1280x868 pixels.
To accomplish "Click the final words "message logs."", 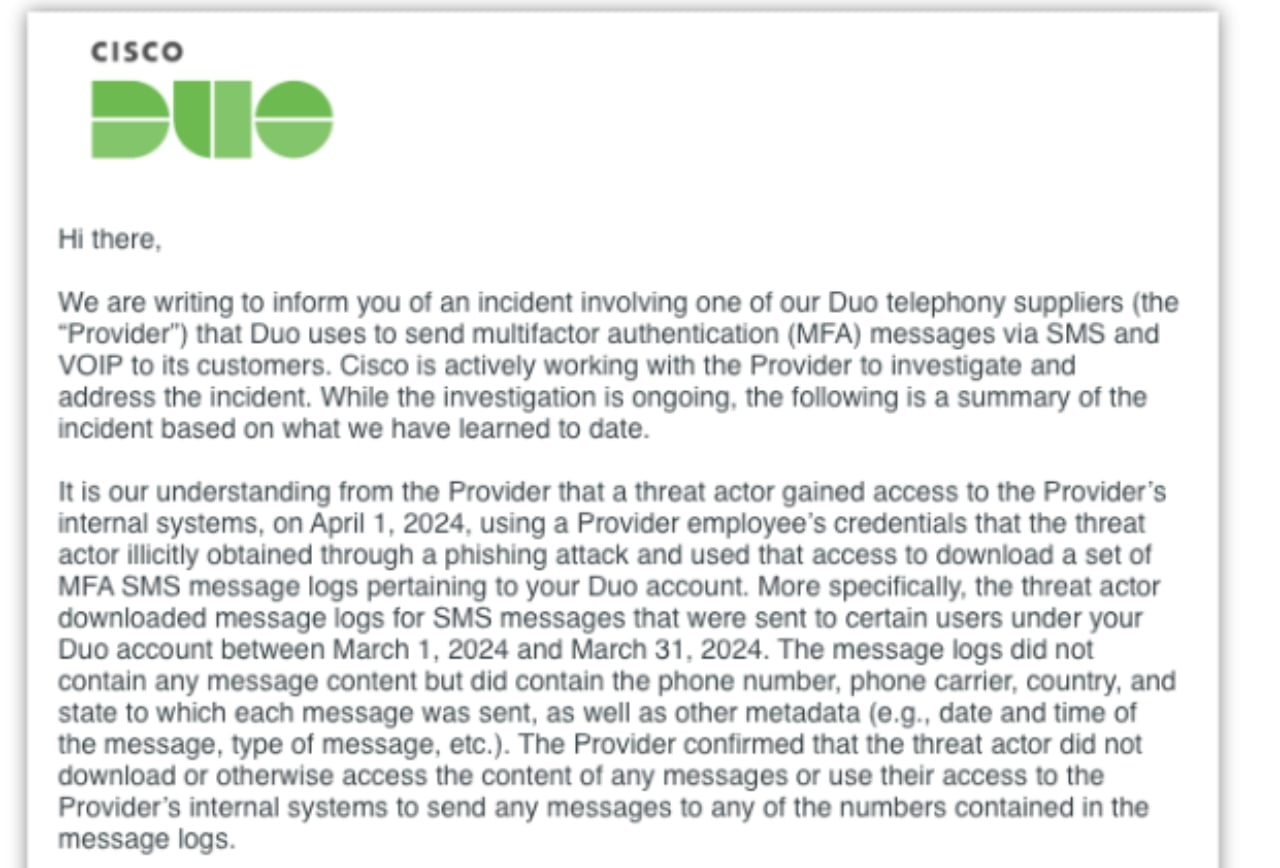I will (147, 838).
